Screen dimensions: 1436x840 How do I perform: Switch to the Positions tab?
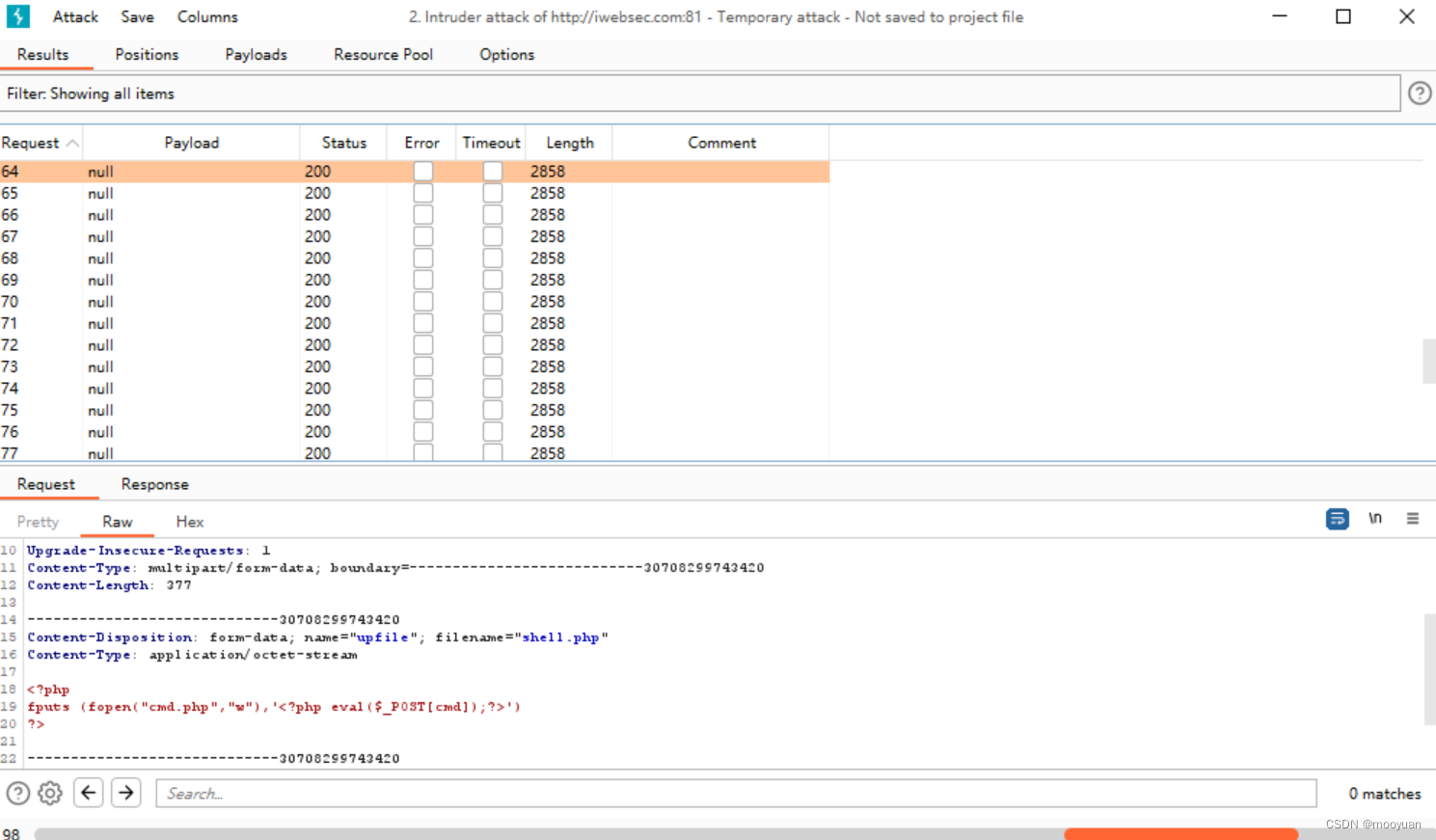(x=147, y=54)
